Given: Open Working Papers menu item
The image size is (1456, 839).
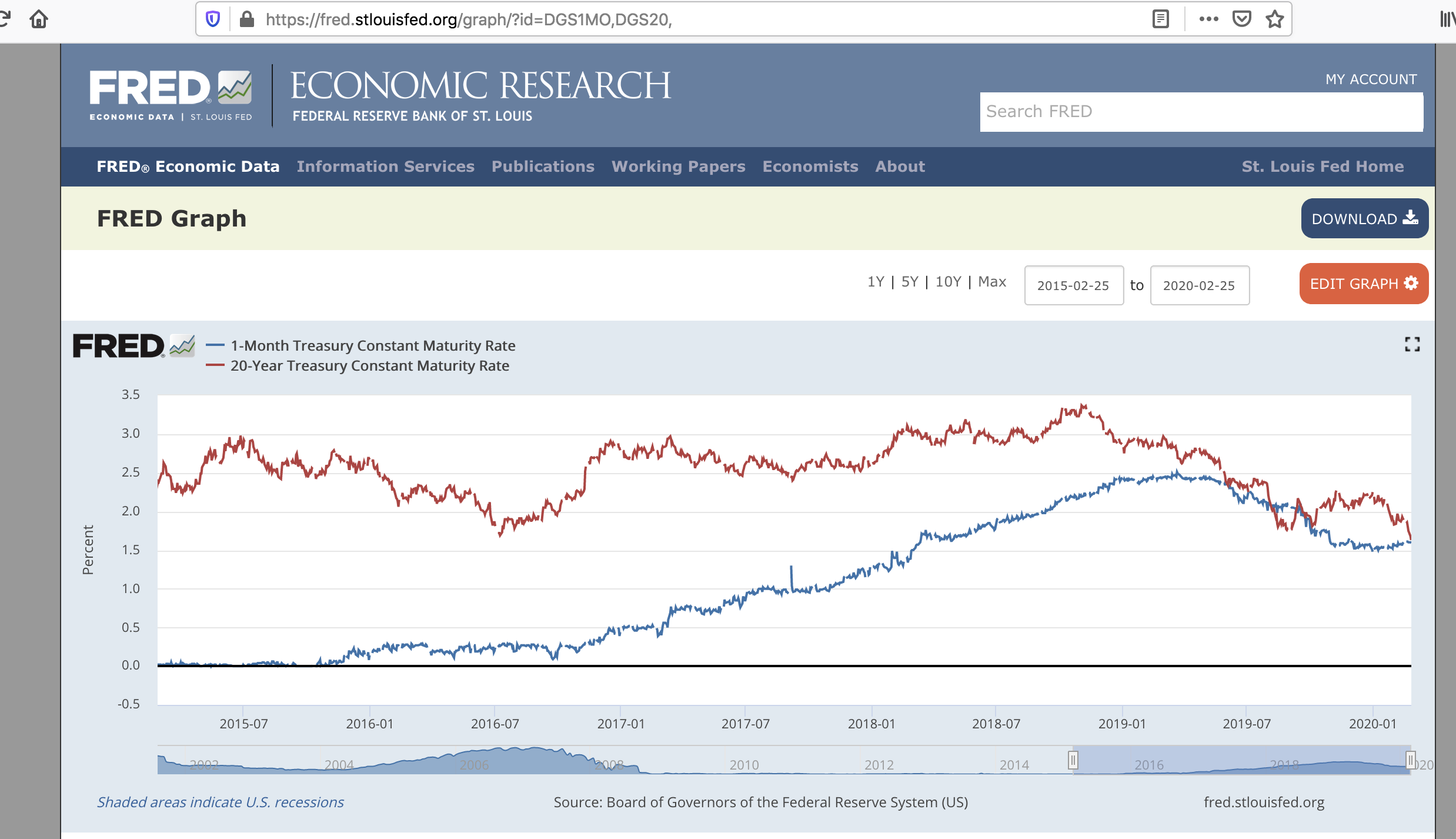Looking at the screenshot, I should (x=678, y=167).
